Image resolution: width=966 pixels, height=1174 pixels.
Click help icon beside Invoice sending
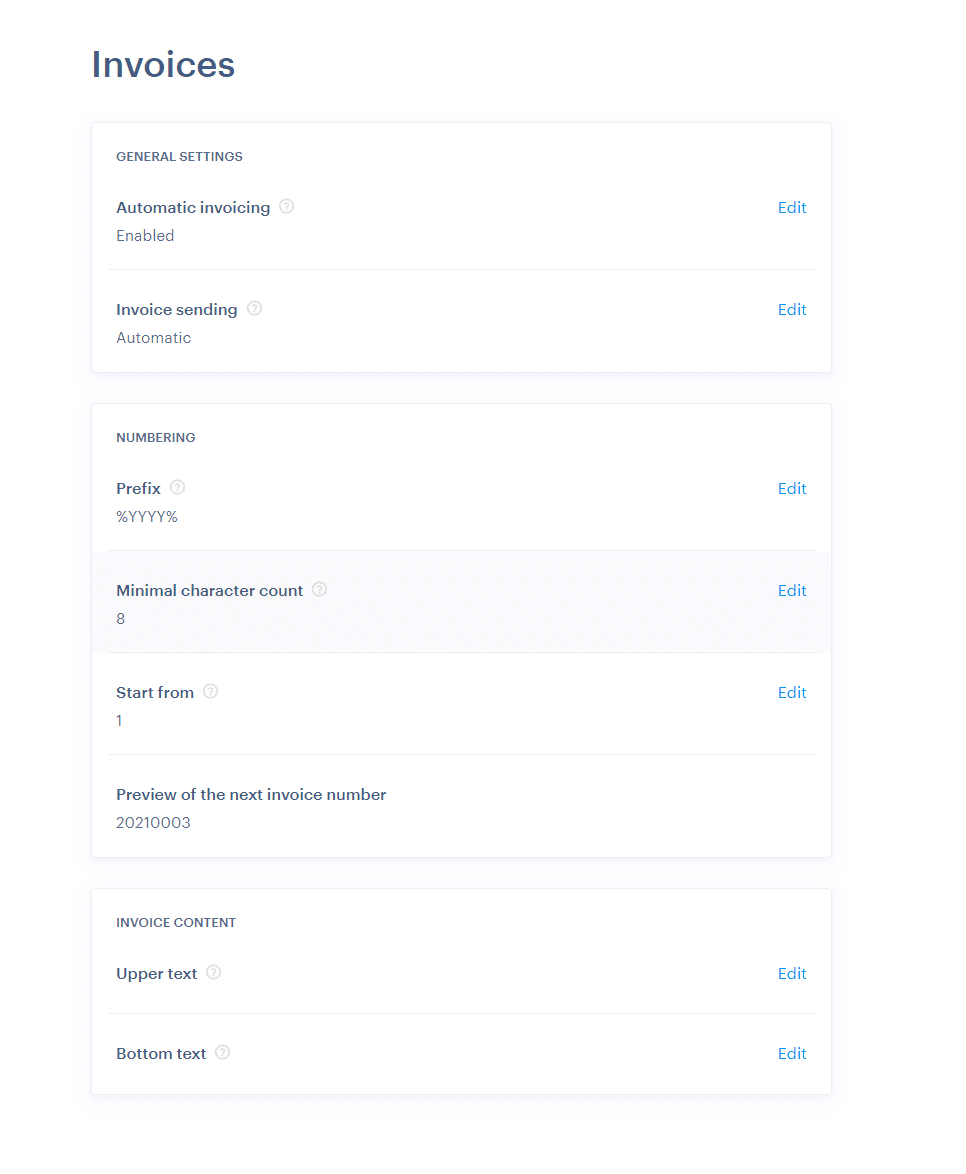point(255,308)
